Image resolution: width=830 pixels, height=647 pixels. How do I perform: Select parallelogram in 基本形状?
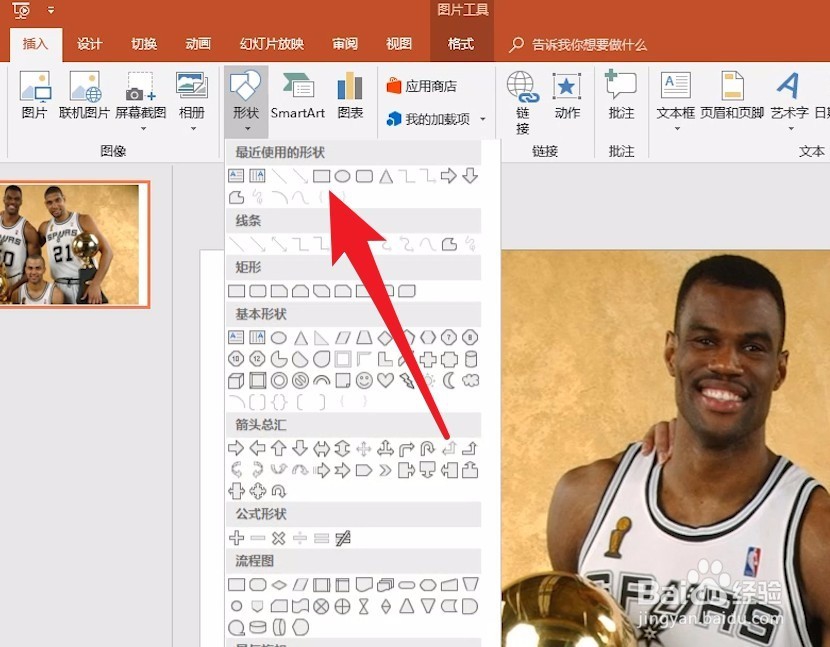coord(343,338)
